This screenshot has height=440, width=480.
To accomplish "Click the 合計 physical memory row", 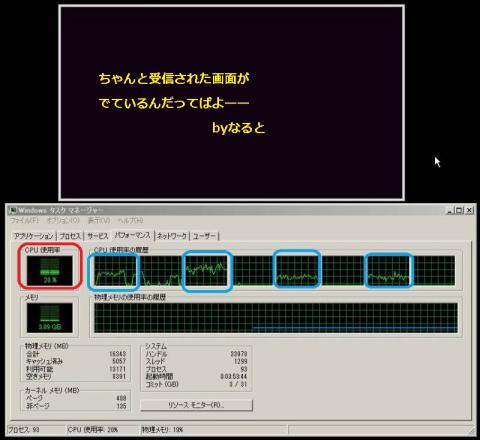I will [x=76, y=354].
